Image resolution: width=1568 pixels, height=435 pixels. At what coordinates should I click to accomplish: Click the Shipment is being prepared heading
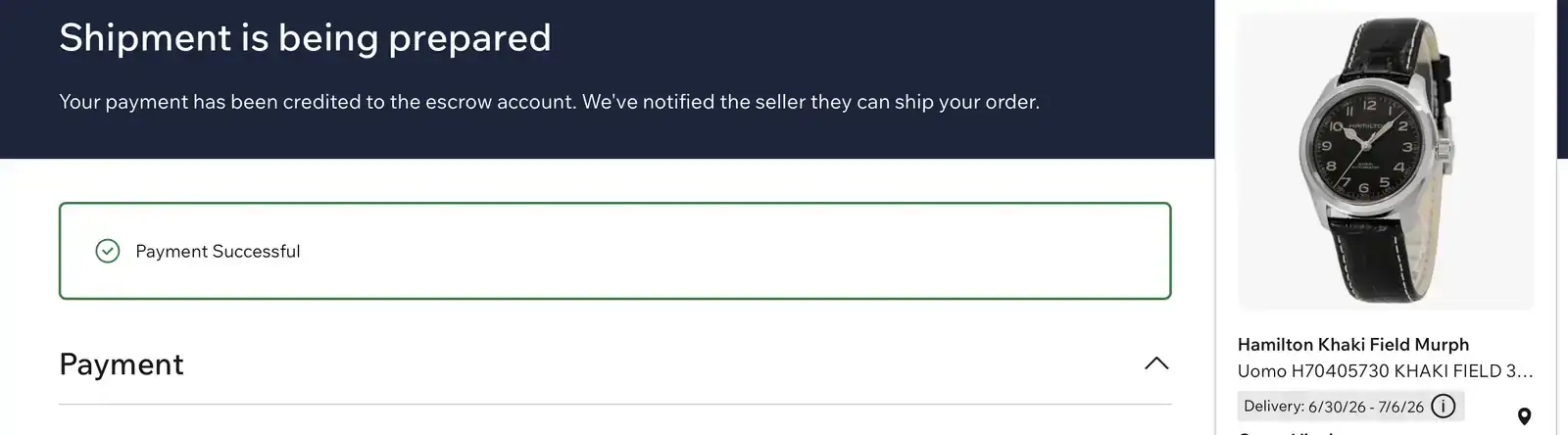pyautogui.click(x=305, y=38)
